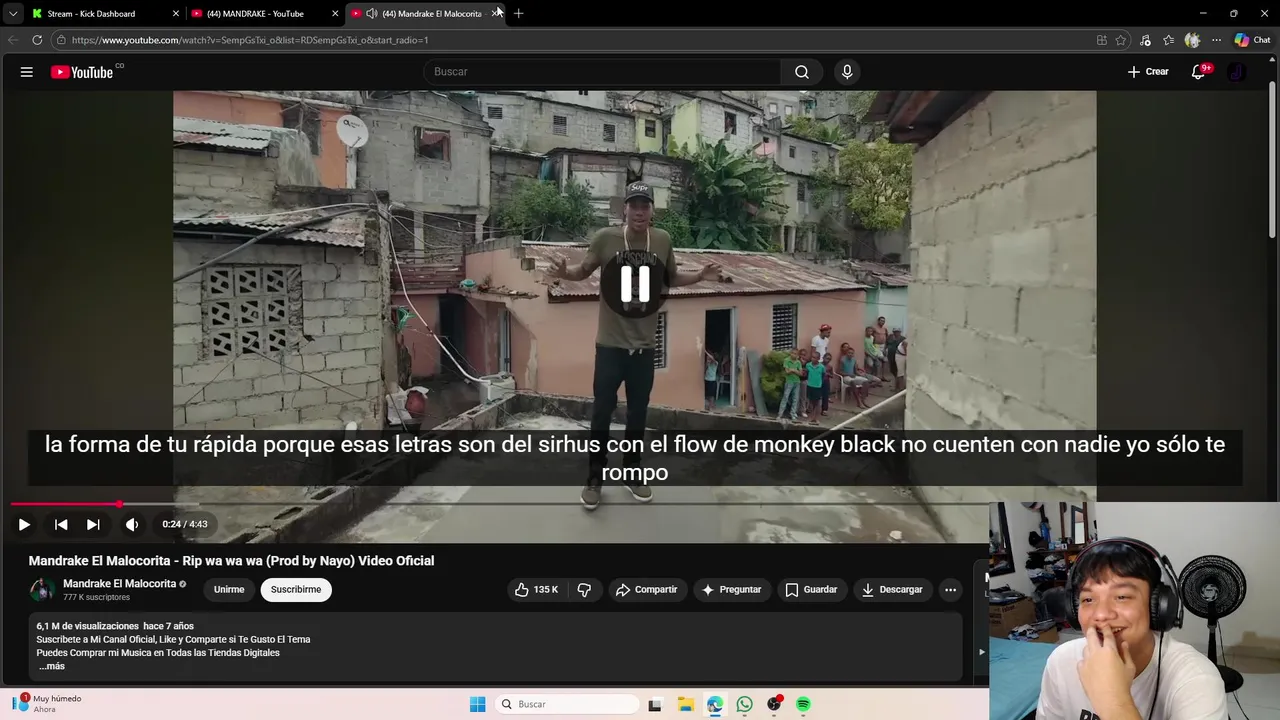Save video with Guardar button
The image size is (1280, 720).
(811, 590)
